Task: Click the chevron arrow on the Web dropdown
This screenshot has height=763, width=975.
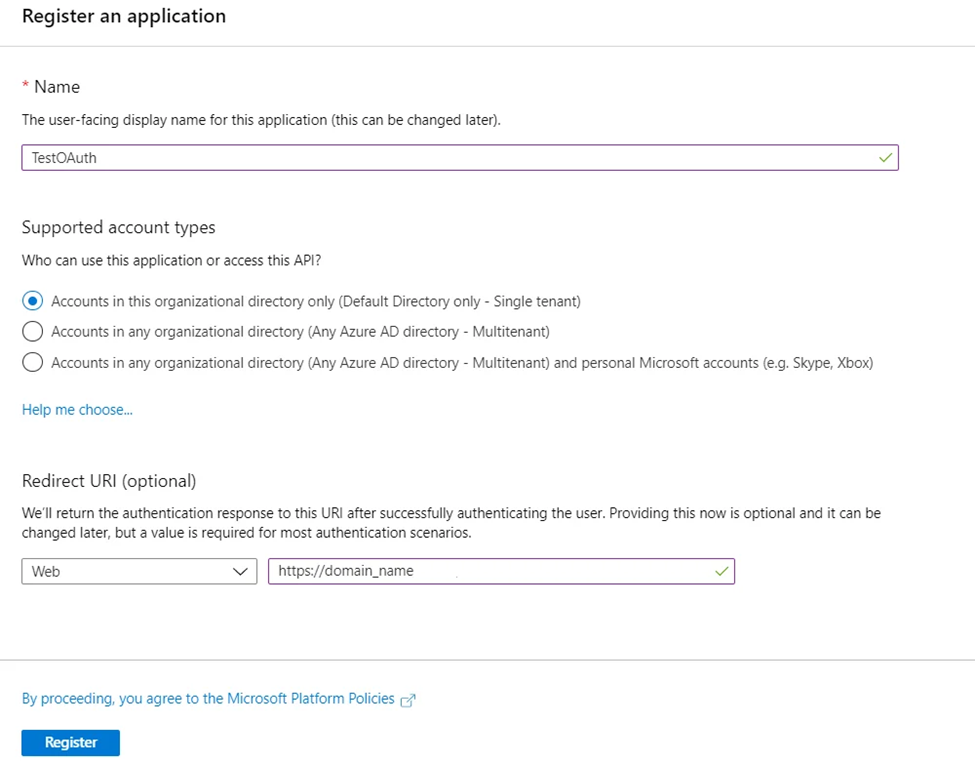Action: 240,571
